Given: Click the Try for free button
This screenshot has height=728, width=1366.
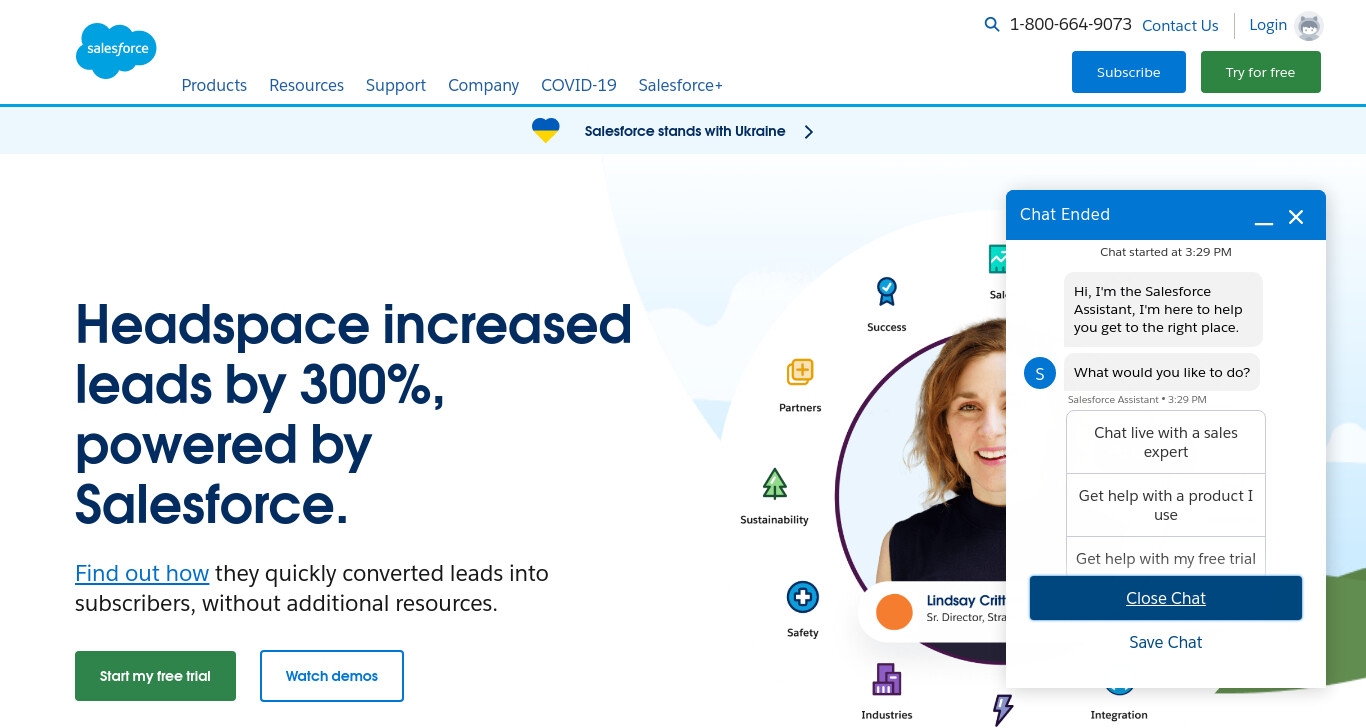Looking at the screenshot, I should (x=1261, y=72).
